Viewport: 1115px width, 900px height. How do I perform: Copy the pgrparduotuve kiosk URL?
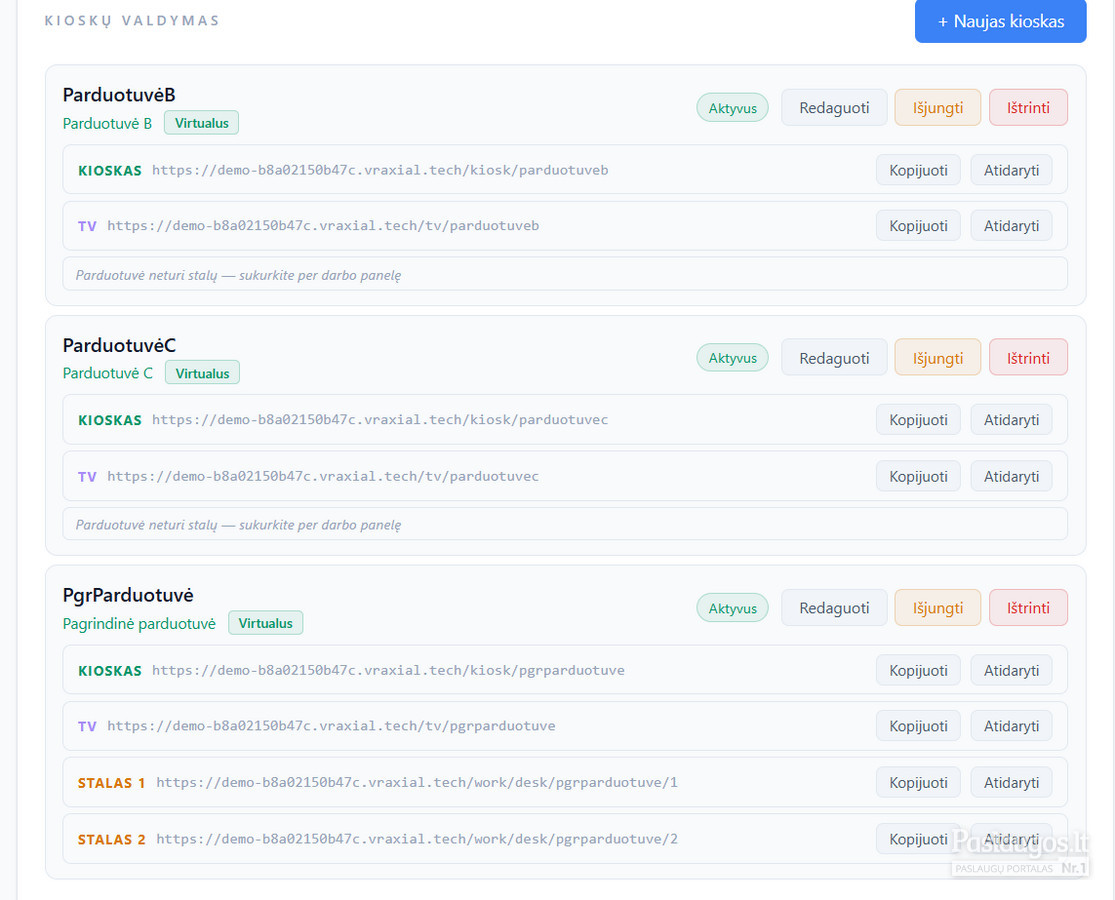(918, 670)
